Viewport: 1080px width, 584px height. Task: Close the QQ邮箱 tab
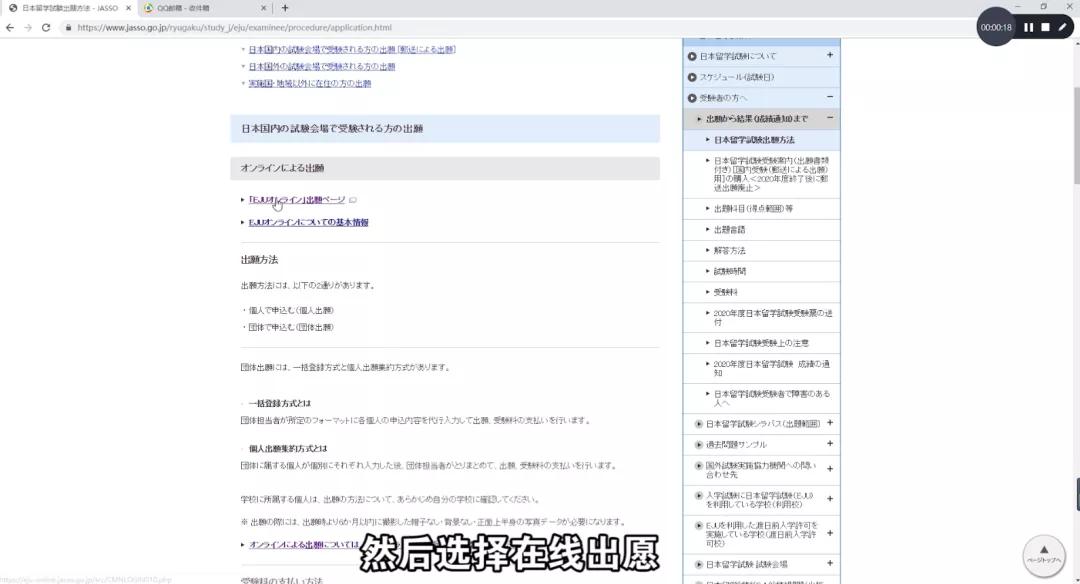[x=263, y=8]
